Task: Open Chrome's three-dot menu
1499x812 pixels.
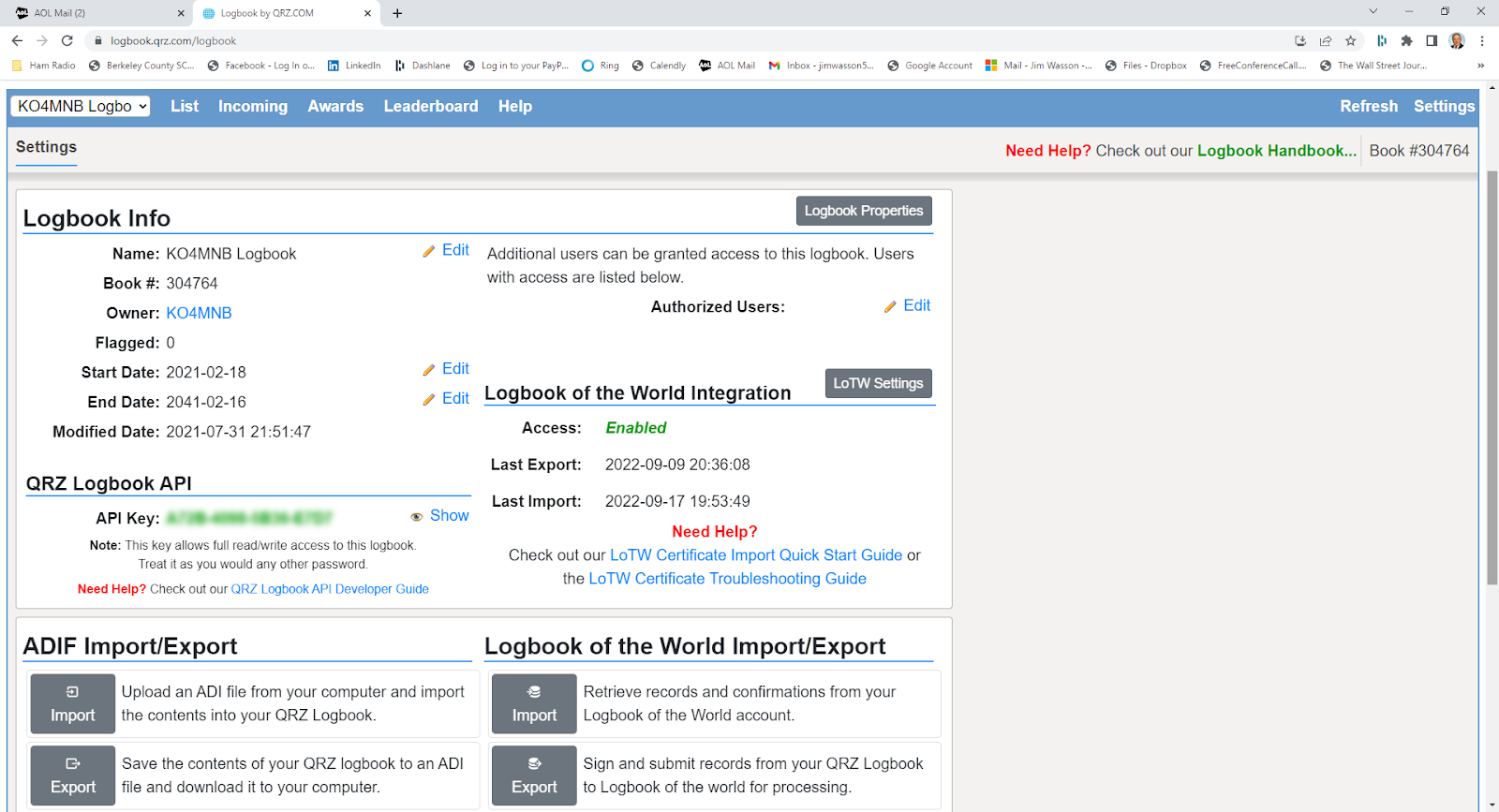Action: pos(1482,40)
